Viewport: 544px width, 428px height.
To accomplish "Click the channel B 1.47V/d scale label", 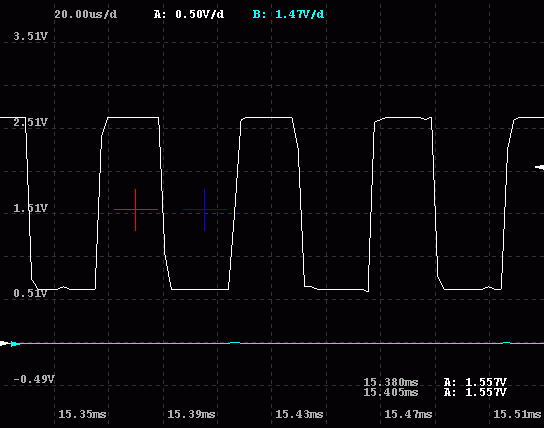I will click(x=288, y=15).
